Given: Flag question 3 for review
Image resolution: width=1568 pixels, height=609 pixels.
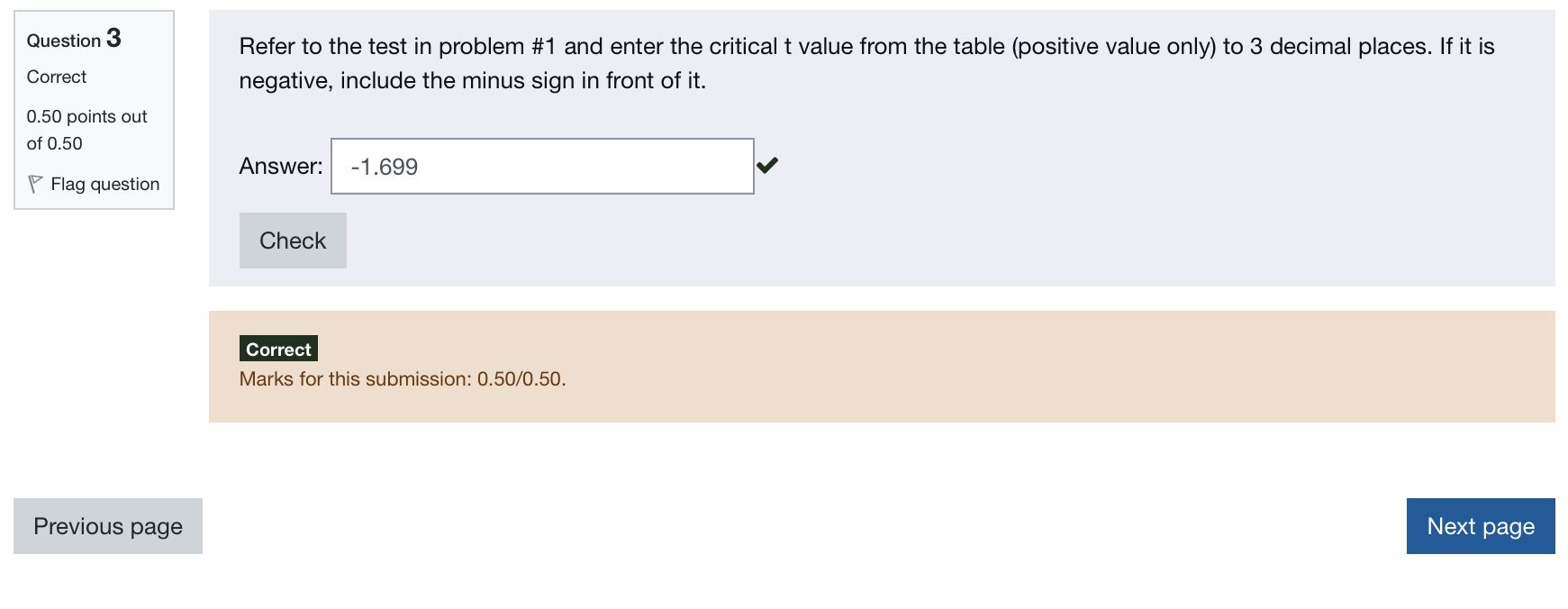Looking at the screenshot, I should 102,183.
